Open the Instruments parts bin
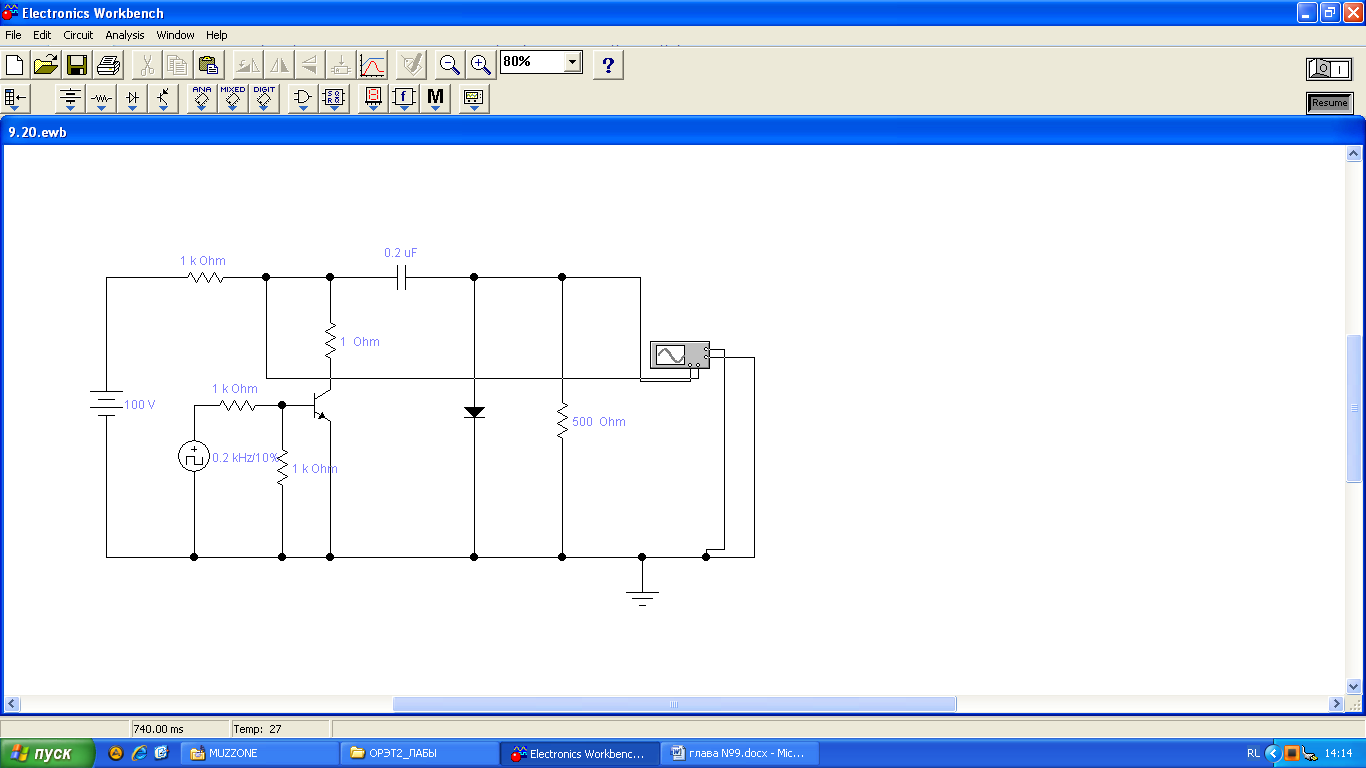This screenshot has height=768, width=1366. point(474,99)
